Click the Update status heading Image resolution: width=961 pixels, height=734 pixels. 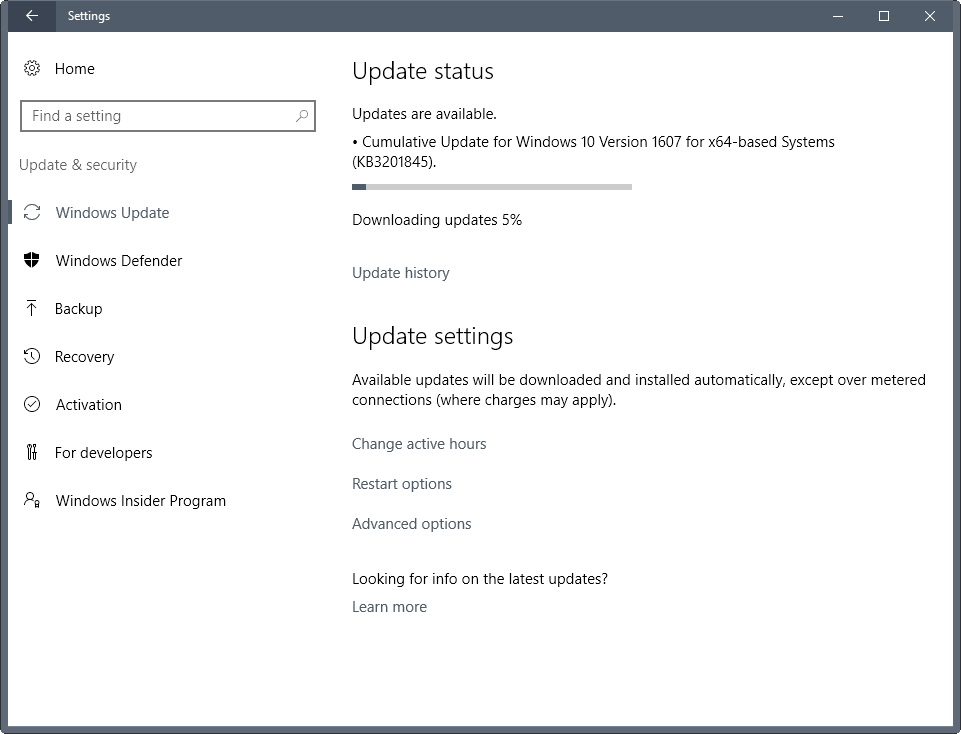423,71
